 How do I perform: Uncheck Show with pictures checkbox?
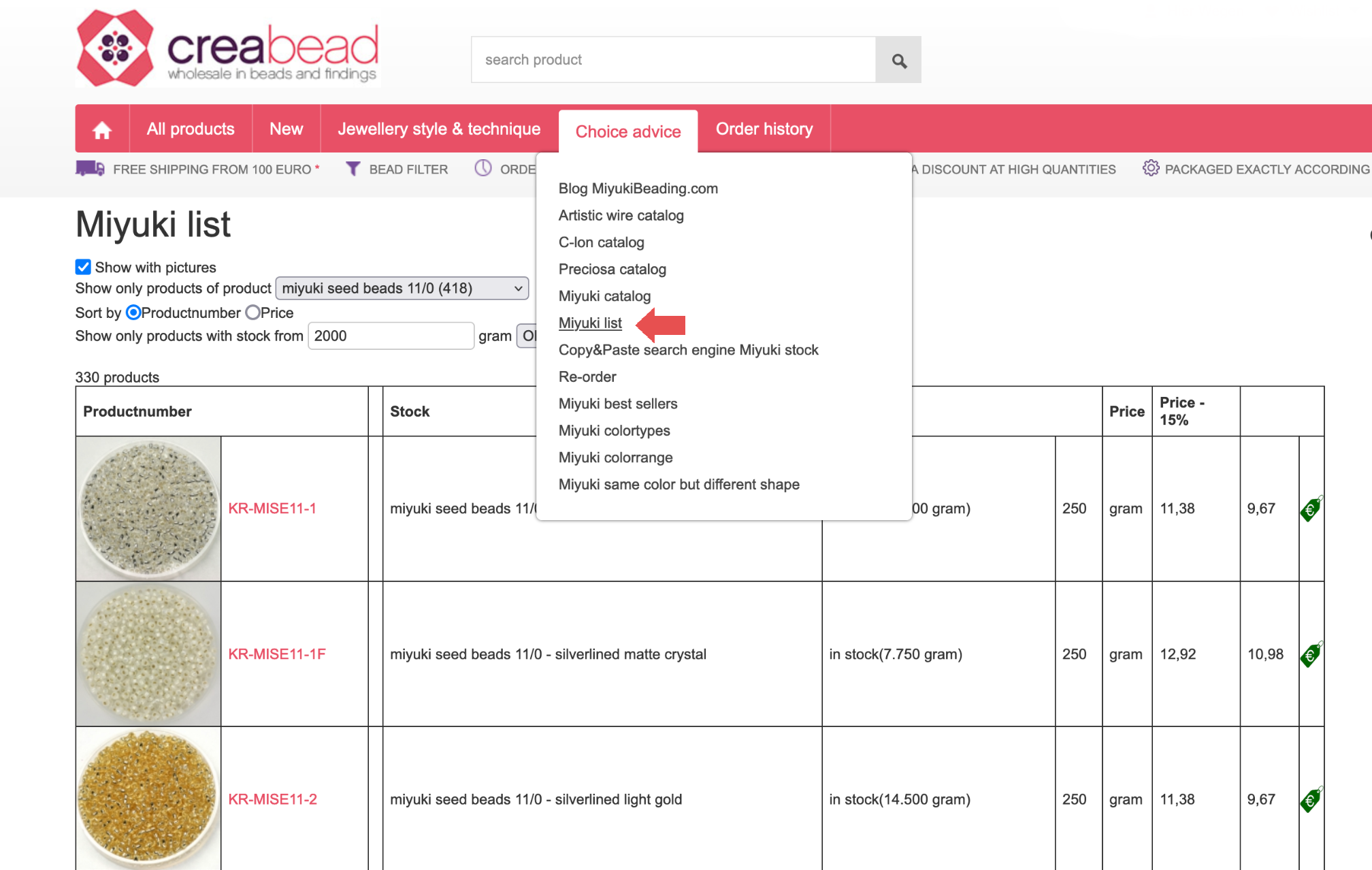(83, 267)
